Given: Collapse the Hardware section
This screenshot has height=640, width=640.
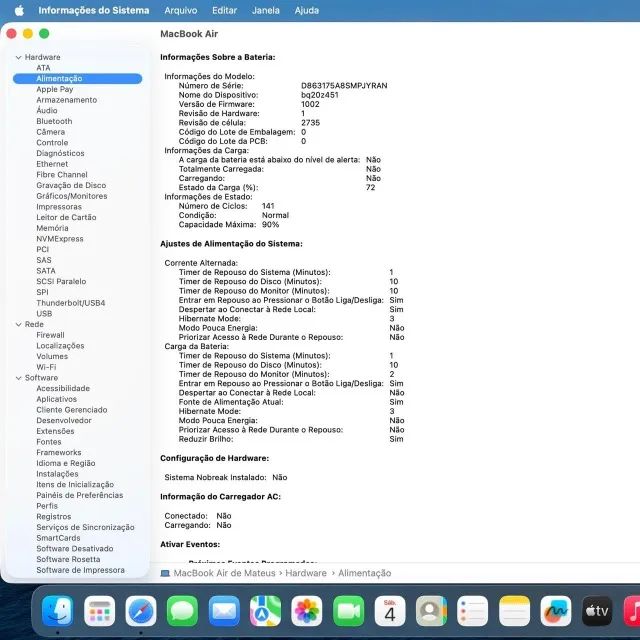Looking at the screenshot, I should (18, 58).
